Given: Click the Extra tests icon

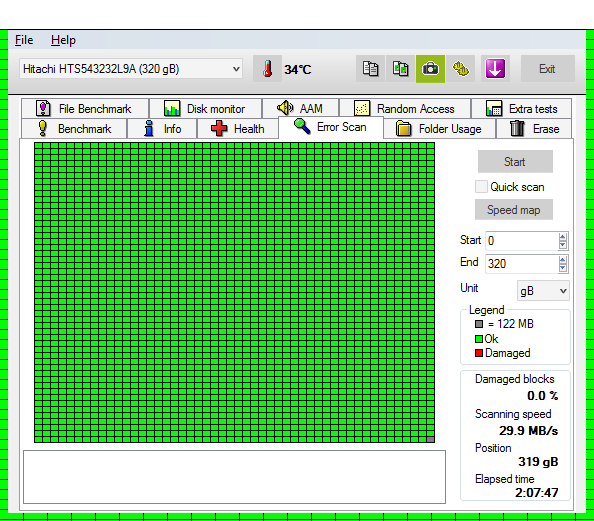Looking at the screenshot, I should [x=494, y=108].
